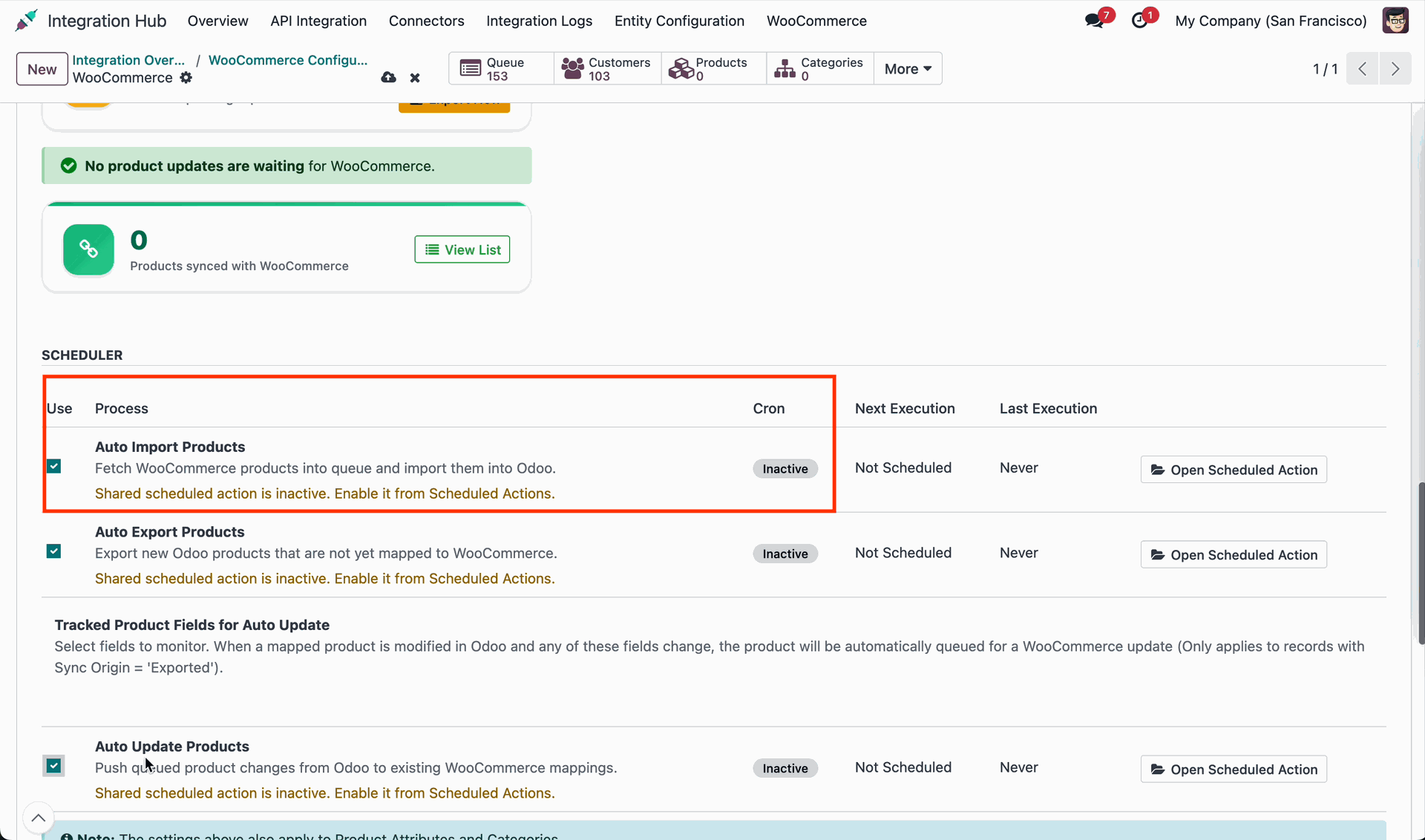The height and width of the screenshot is (840, 1425).
Task: Open the Categories 0 stat button
Action: tap(820, 69)
